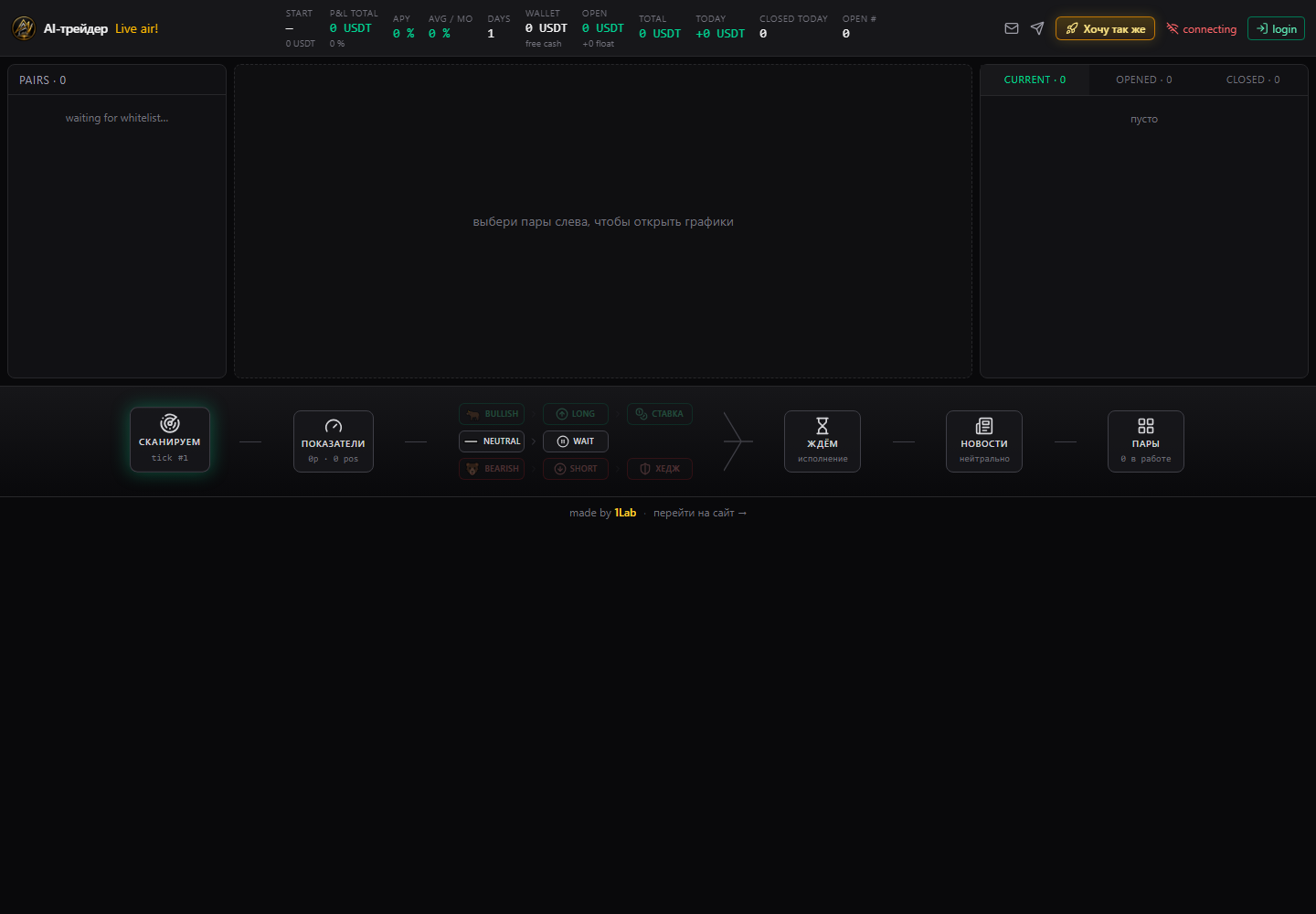Open the Telegram paper-plane icon

[x=1037, y=28]
